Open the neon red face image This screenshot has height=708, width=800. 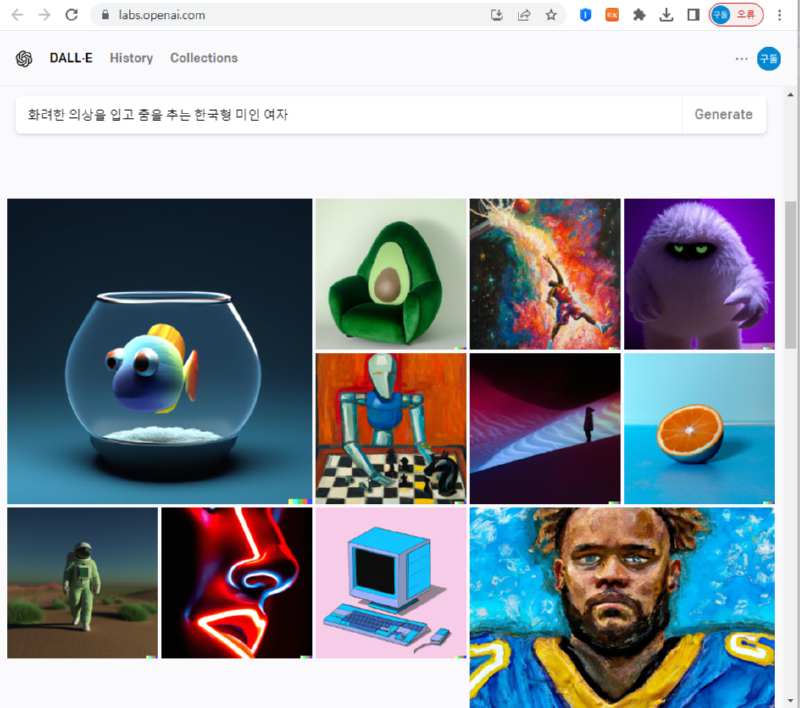[237, 583]
